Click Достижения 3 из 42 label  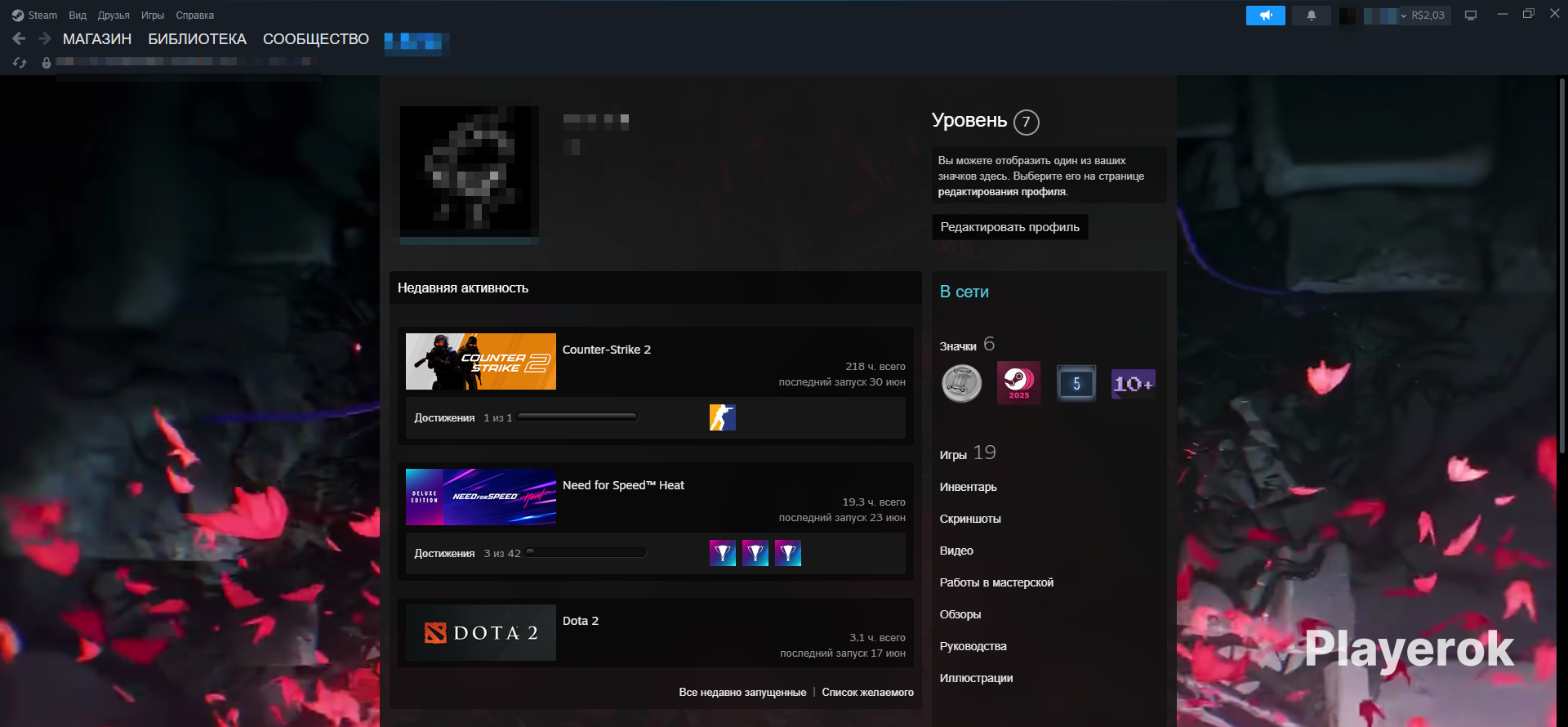(467, 554)
